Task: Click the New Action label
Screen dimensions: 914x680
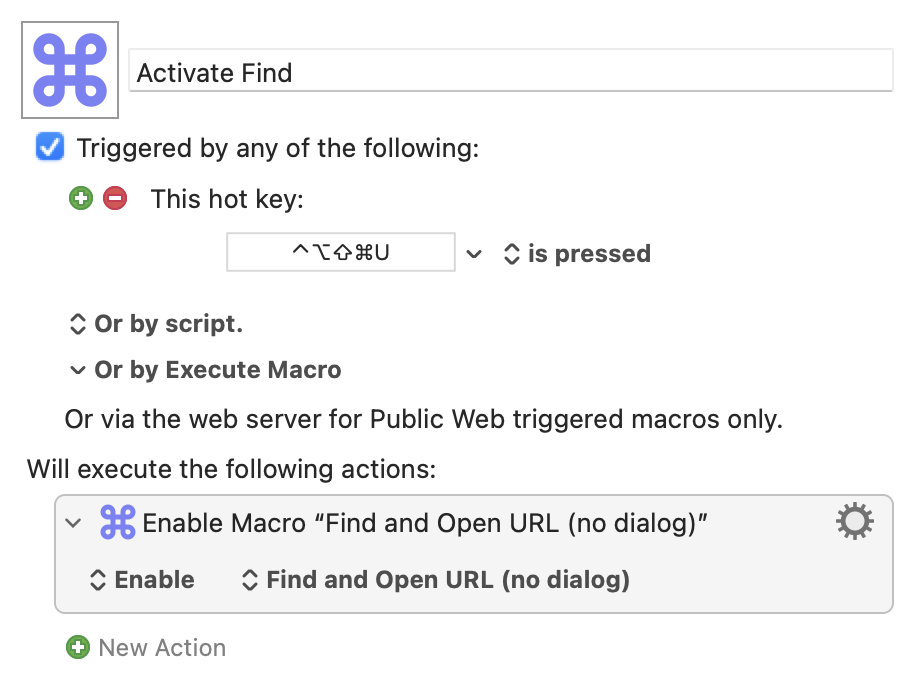Action: (x=162, y=647)
